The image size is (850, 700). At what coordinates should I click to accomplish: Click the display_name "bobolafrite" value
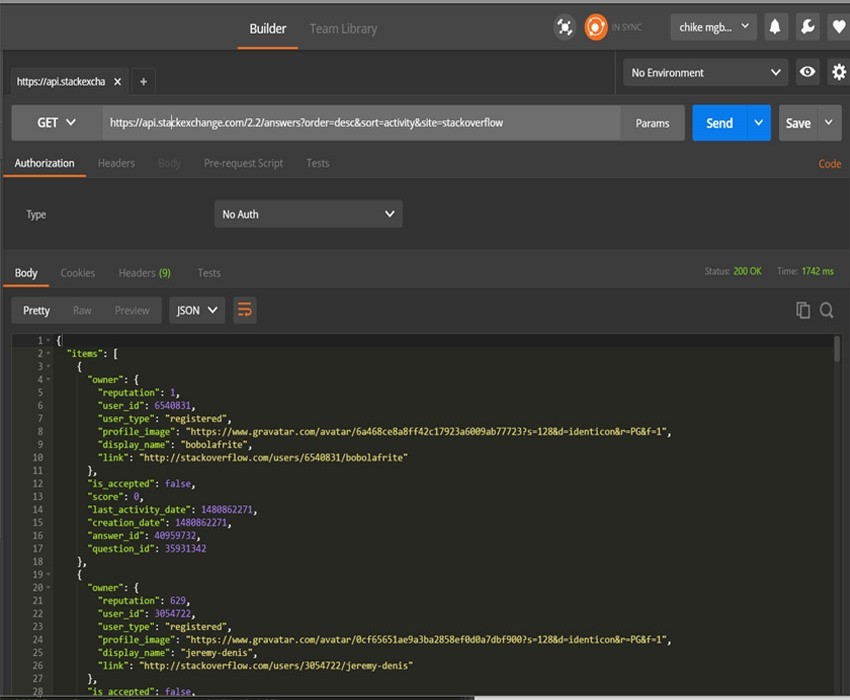[214, 445]
